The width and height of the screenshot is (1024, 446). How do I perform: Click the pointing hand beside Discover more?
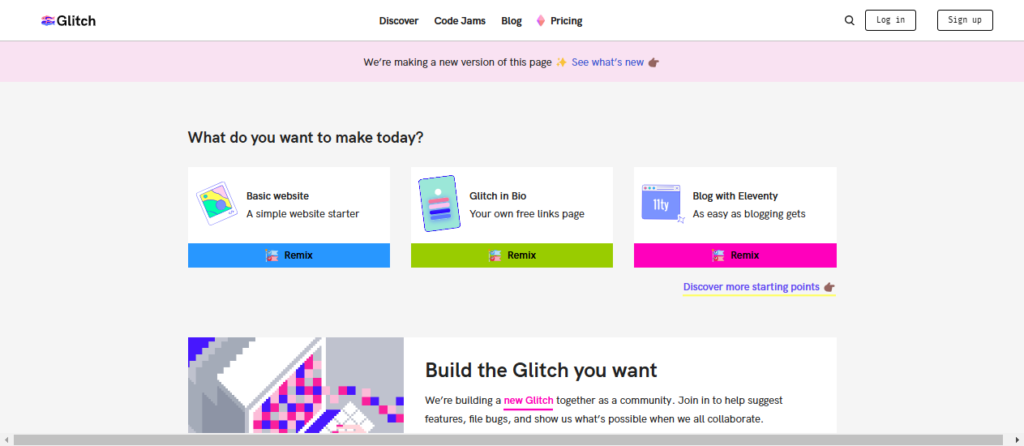pyautogui.click(x=829, y=287)
